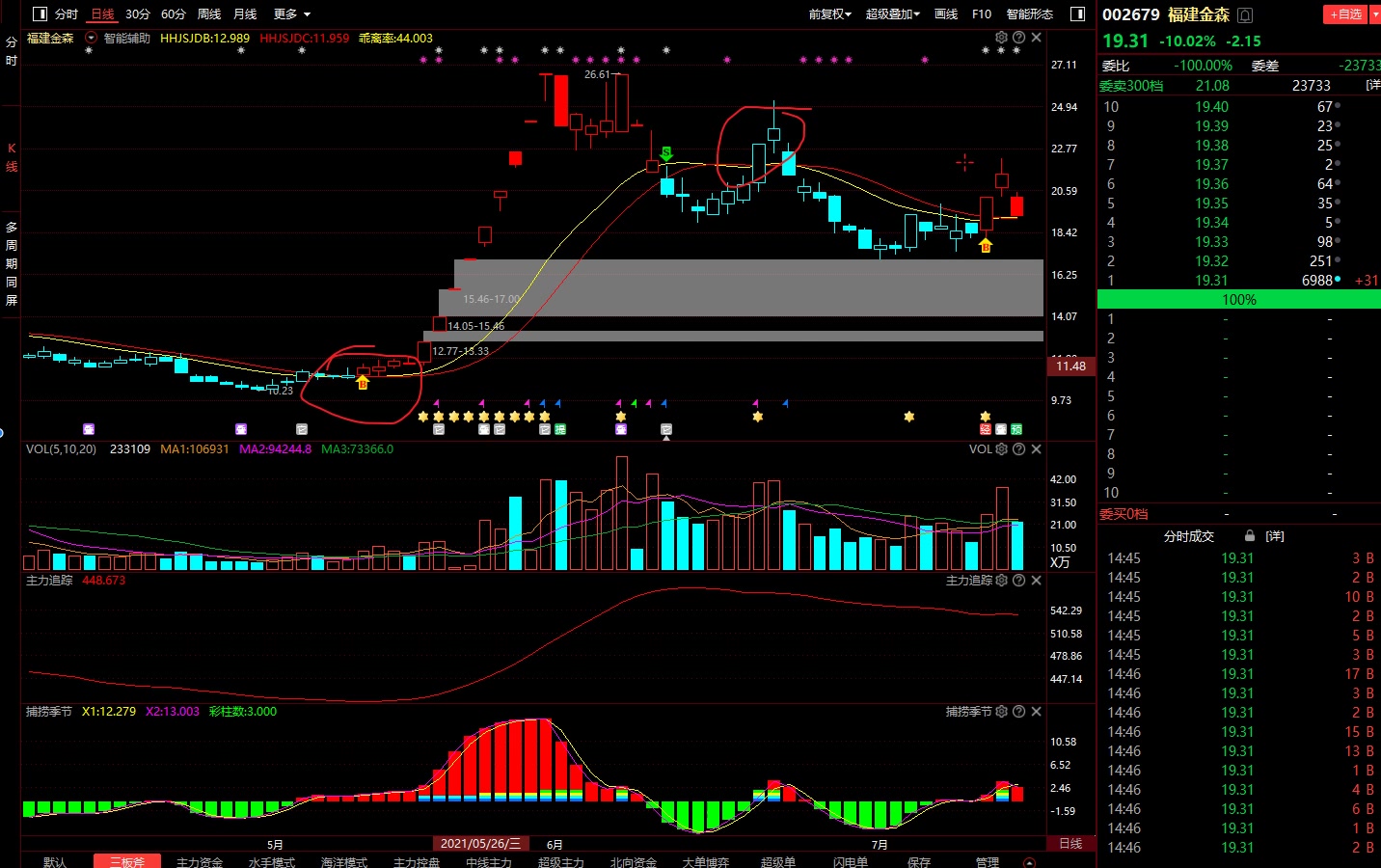Select 水手模式 indicator template
The width and height of the screenshot is (1381, 868).
click(x=272, y=862)
